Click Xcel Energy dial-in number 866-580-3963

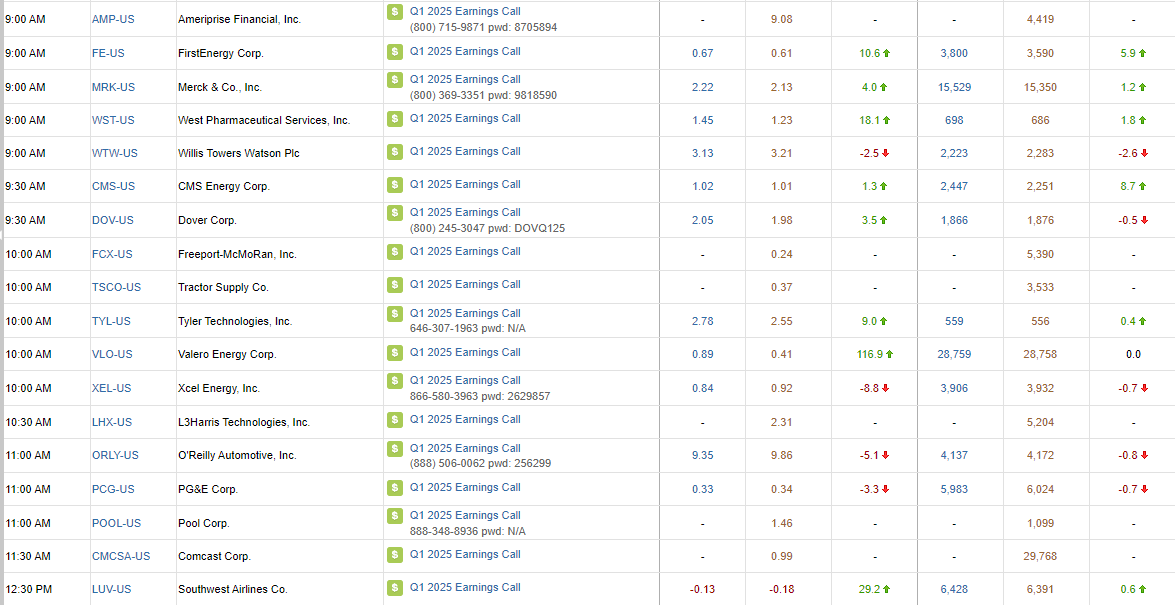pyautogui.click(x=445, y=396)
